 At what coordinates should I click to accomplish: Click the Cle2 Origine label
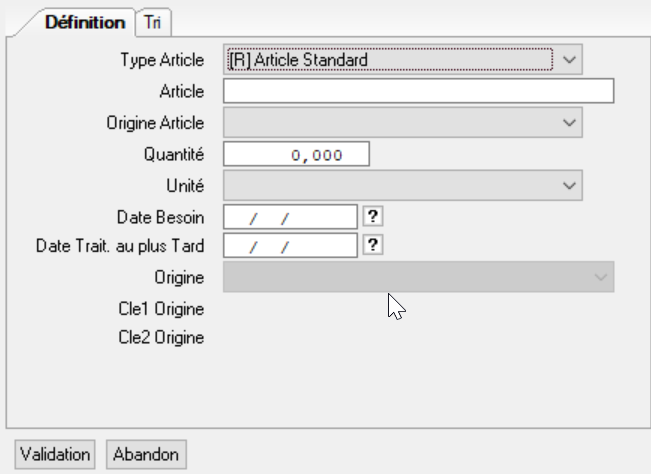pos(161,338)
